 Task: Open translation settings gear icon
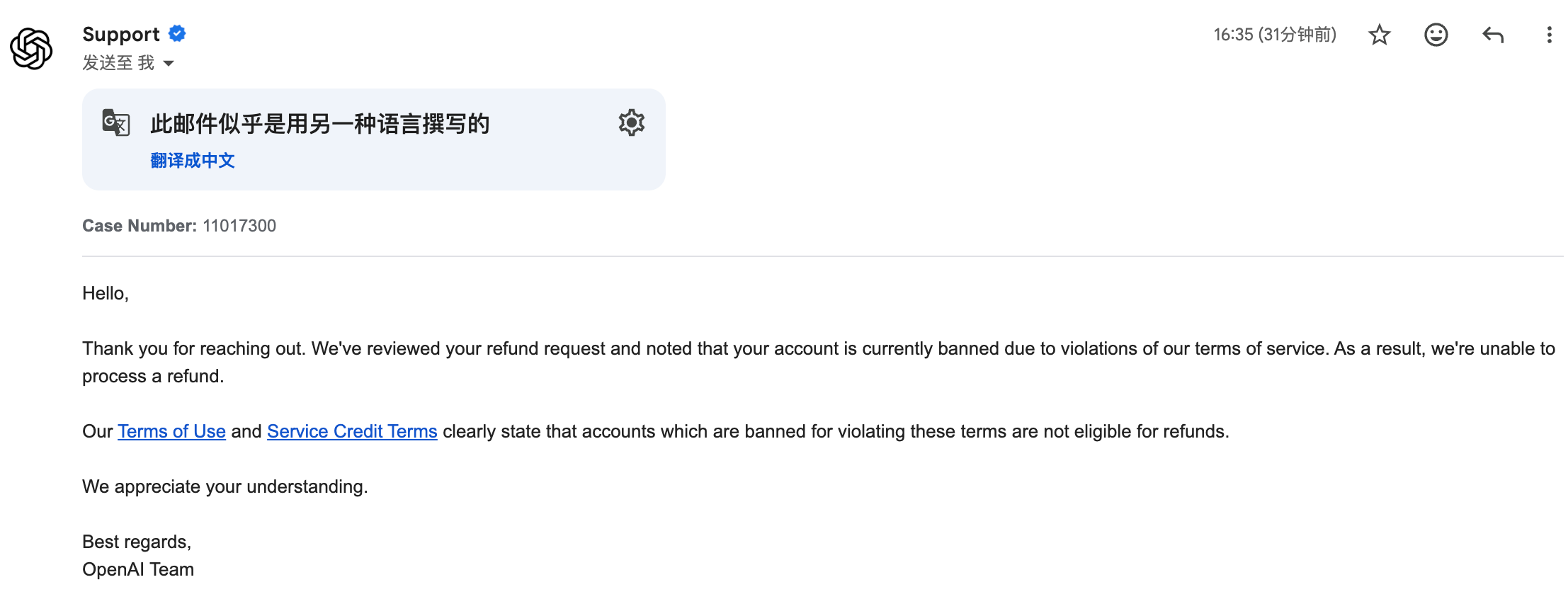[631, 123]
